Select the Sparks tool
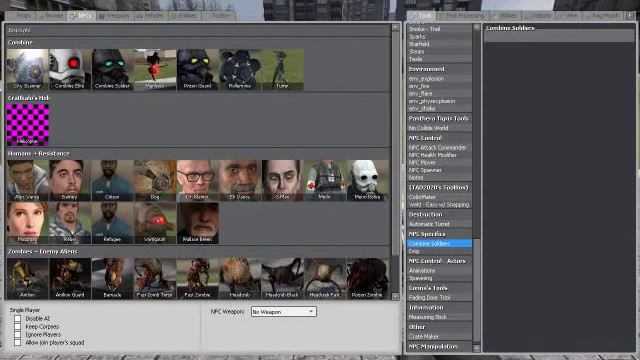This screenshot has width=640, height=360. 439,36
